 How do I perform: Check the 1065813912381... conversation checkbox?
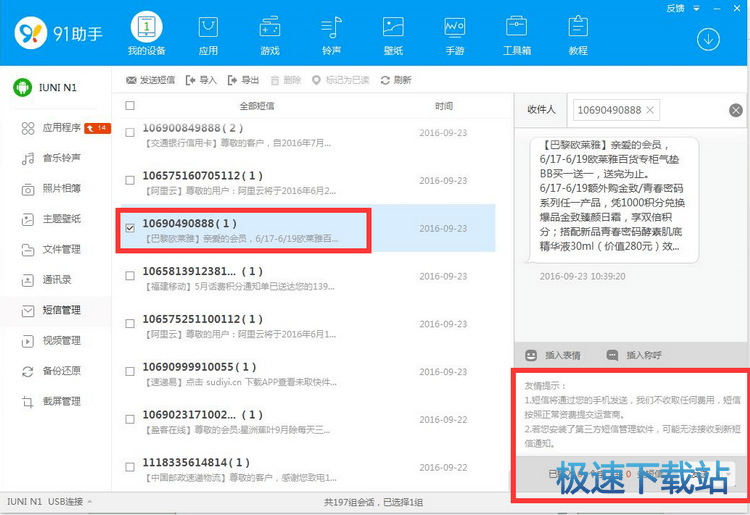pyautogui.click(x=130, y=276)
